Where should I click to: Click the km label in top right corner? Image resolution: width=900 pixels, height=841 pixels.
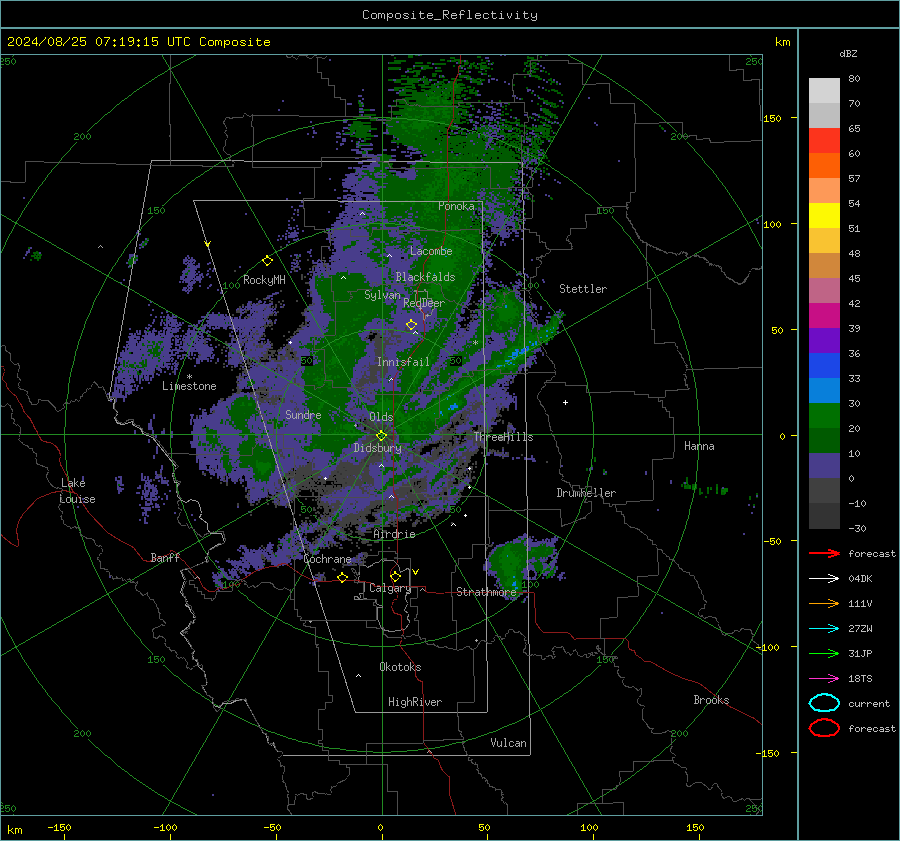coord(782,42)
